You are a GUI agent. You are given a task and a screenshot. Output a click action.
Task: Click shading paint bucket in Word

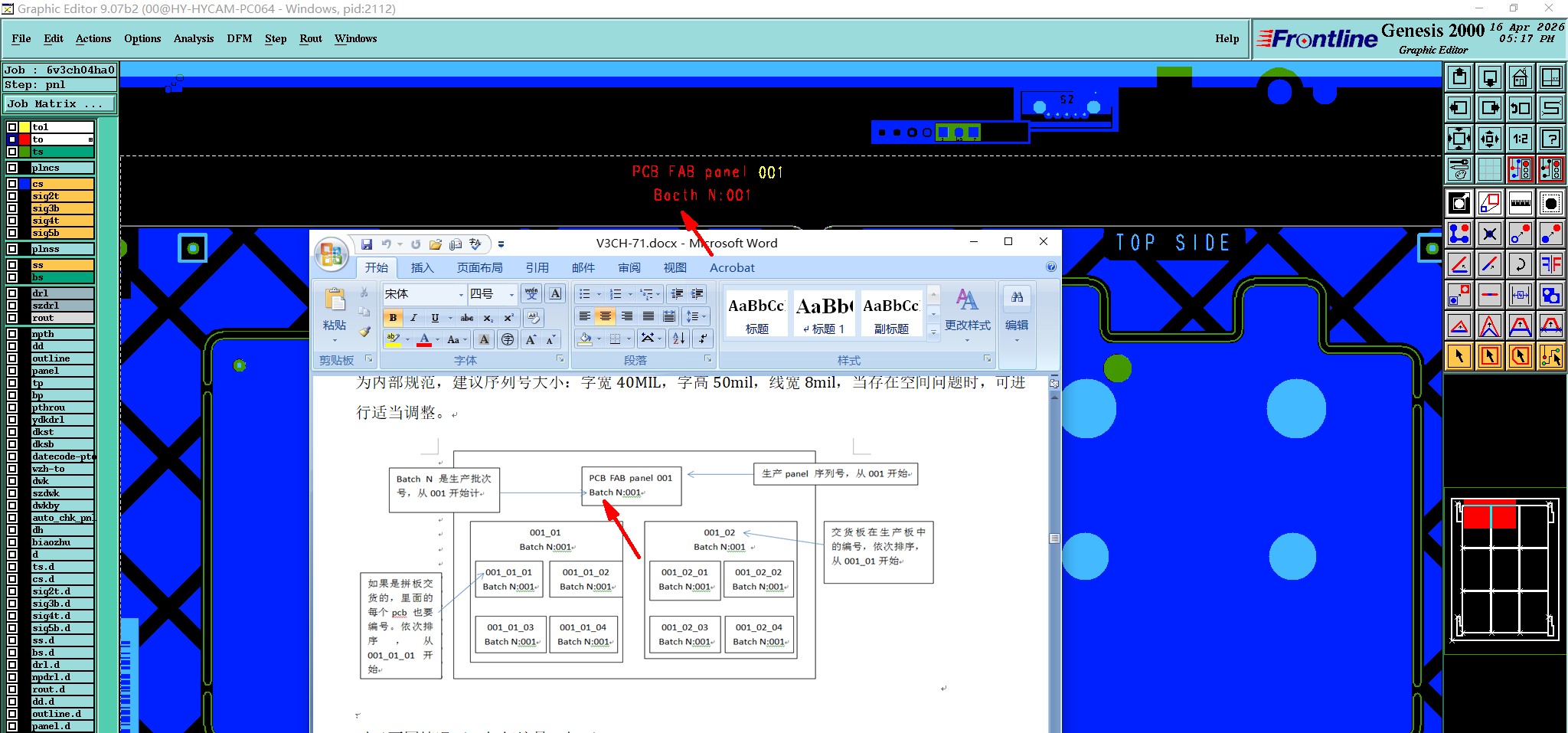pos(586,338)
